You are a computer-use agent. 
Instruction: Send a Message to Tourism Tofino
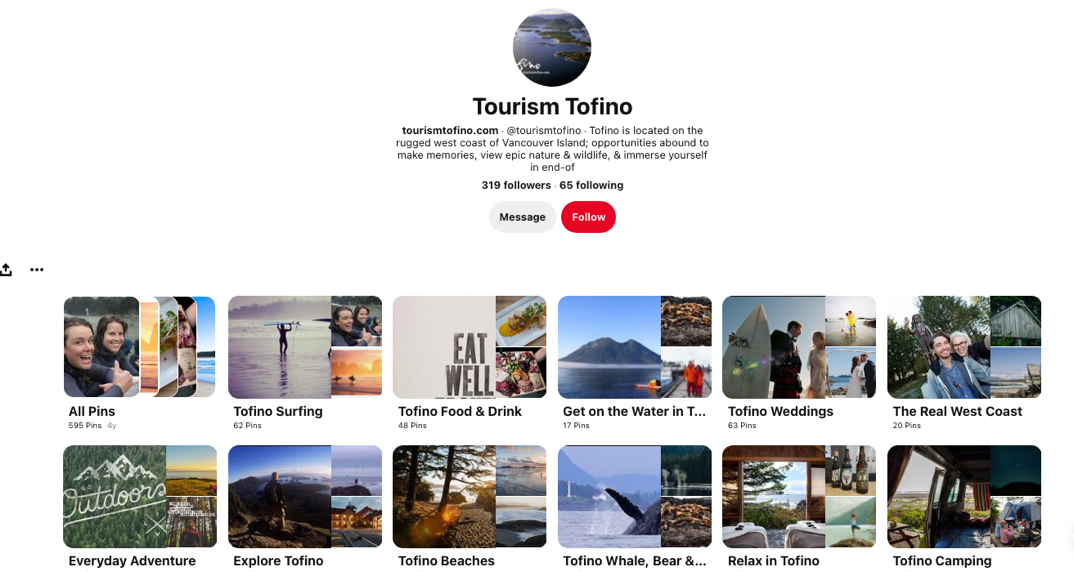click(x=523, y=217)
